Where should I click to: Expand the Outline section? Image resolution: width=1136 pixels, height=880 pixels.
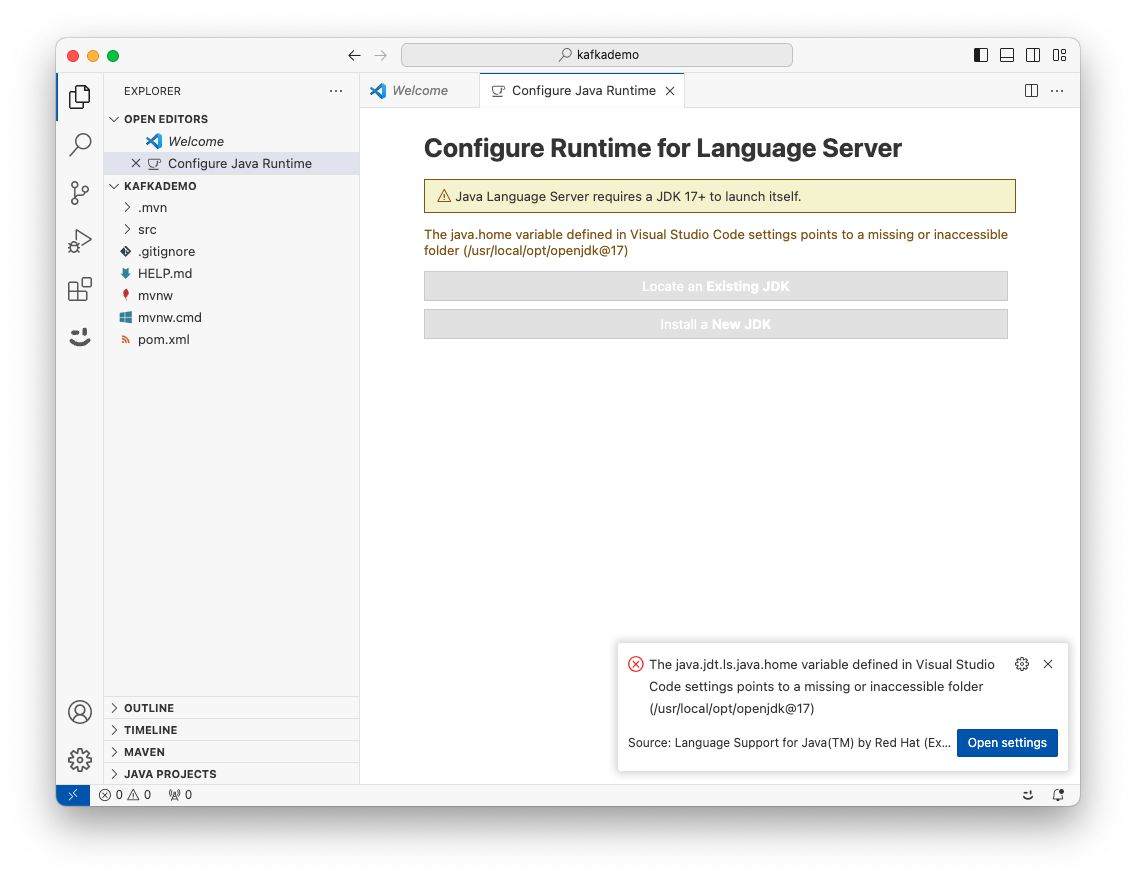[x=232, y=708]
